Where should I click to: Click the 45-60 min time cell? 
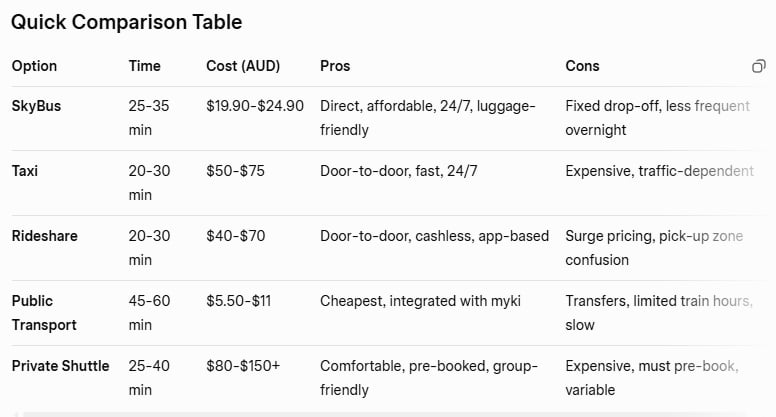click(x=150, y=312)
